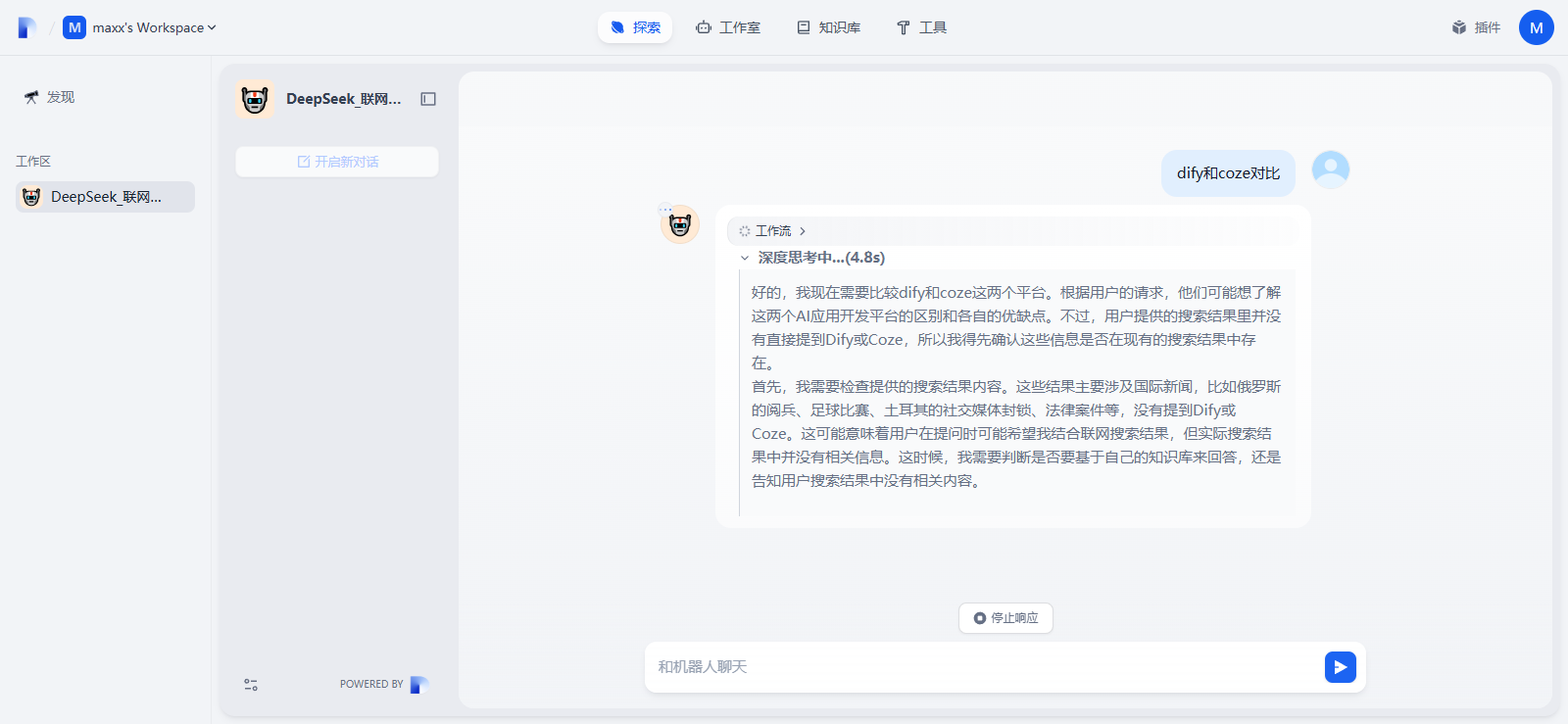Switch to the 探索 tab

(x=635, y=27)
